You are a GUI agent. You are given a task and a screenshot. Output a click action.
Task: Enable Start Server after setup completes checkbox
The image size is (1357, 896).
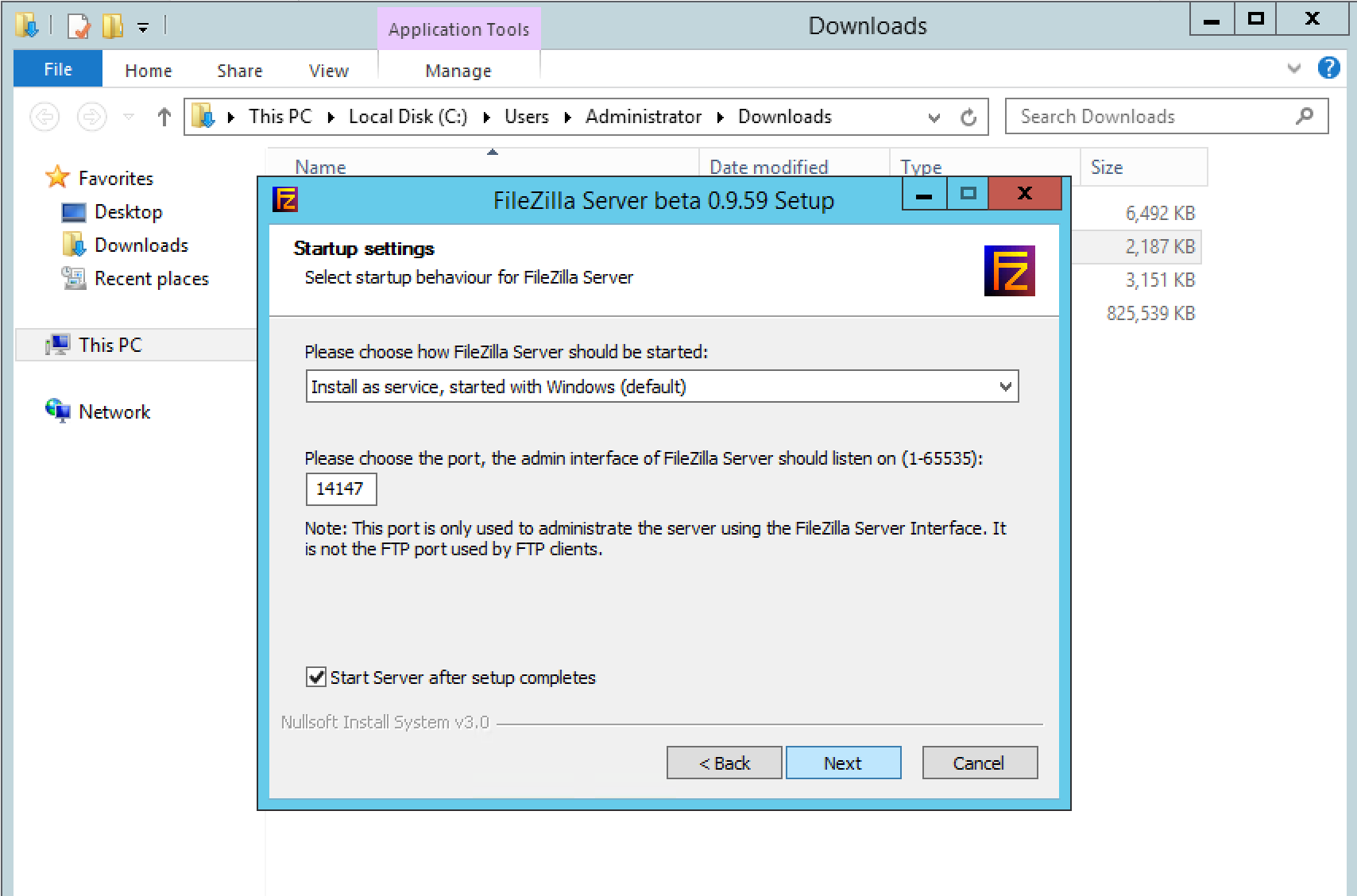click(316, 677)
